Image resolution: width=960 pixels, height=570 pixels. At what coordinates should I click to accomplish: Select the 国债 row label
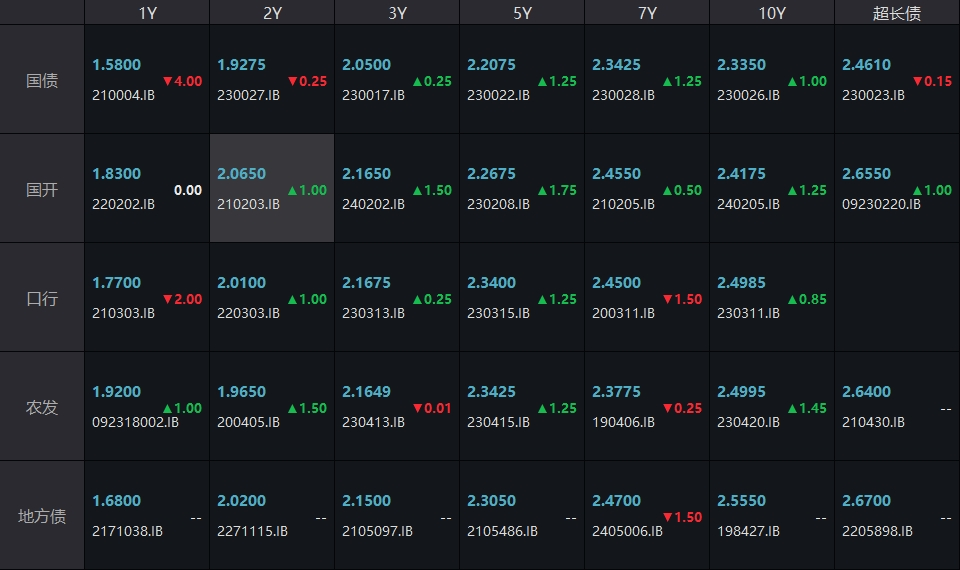(42, 80)
